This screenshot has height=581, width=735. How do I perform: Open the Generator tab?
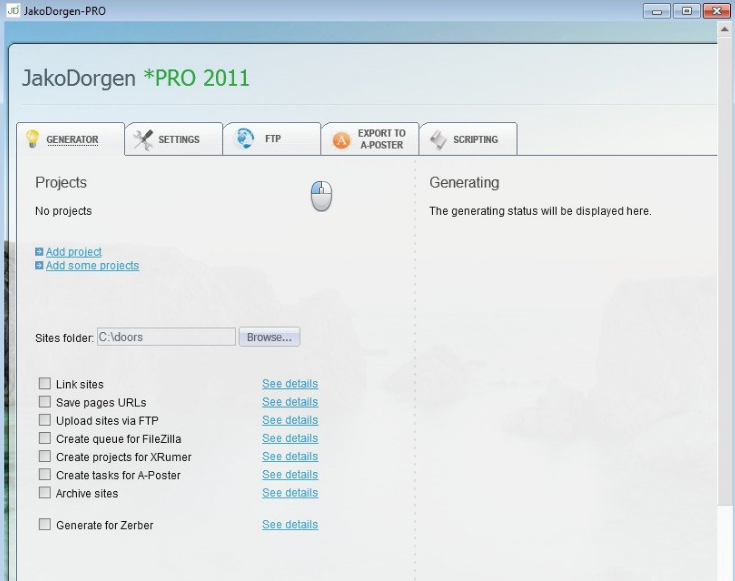[71, 139]
